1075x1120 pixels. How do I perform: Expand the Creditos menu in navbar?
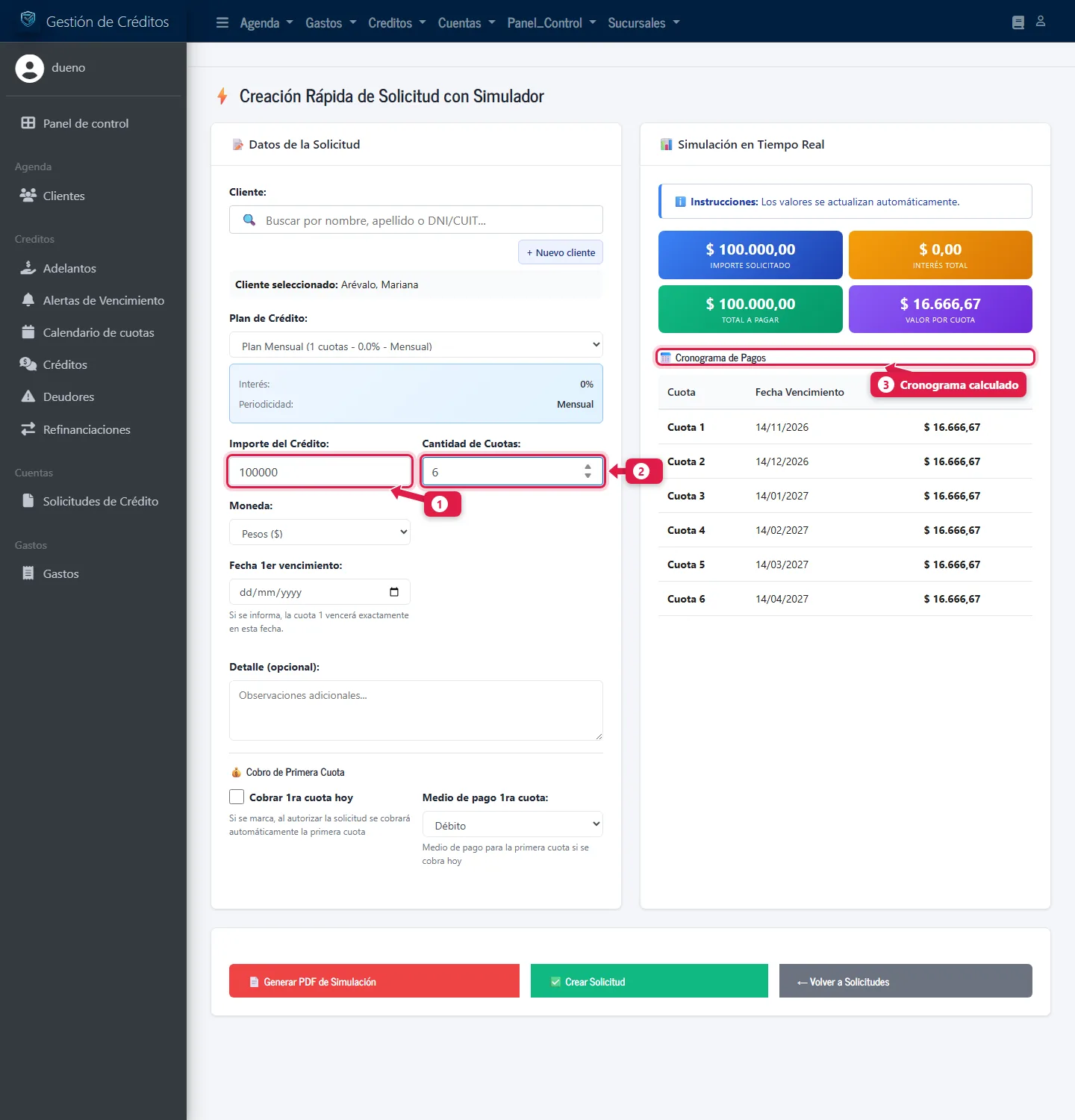pyautogui.click(x=397, y=22)
